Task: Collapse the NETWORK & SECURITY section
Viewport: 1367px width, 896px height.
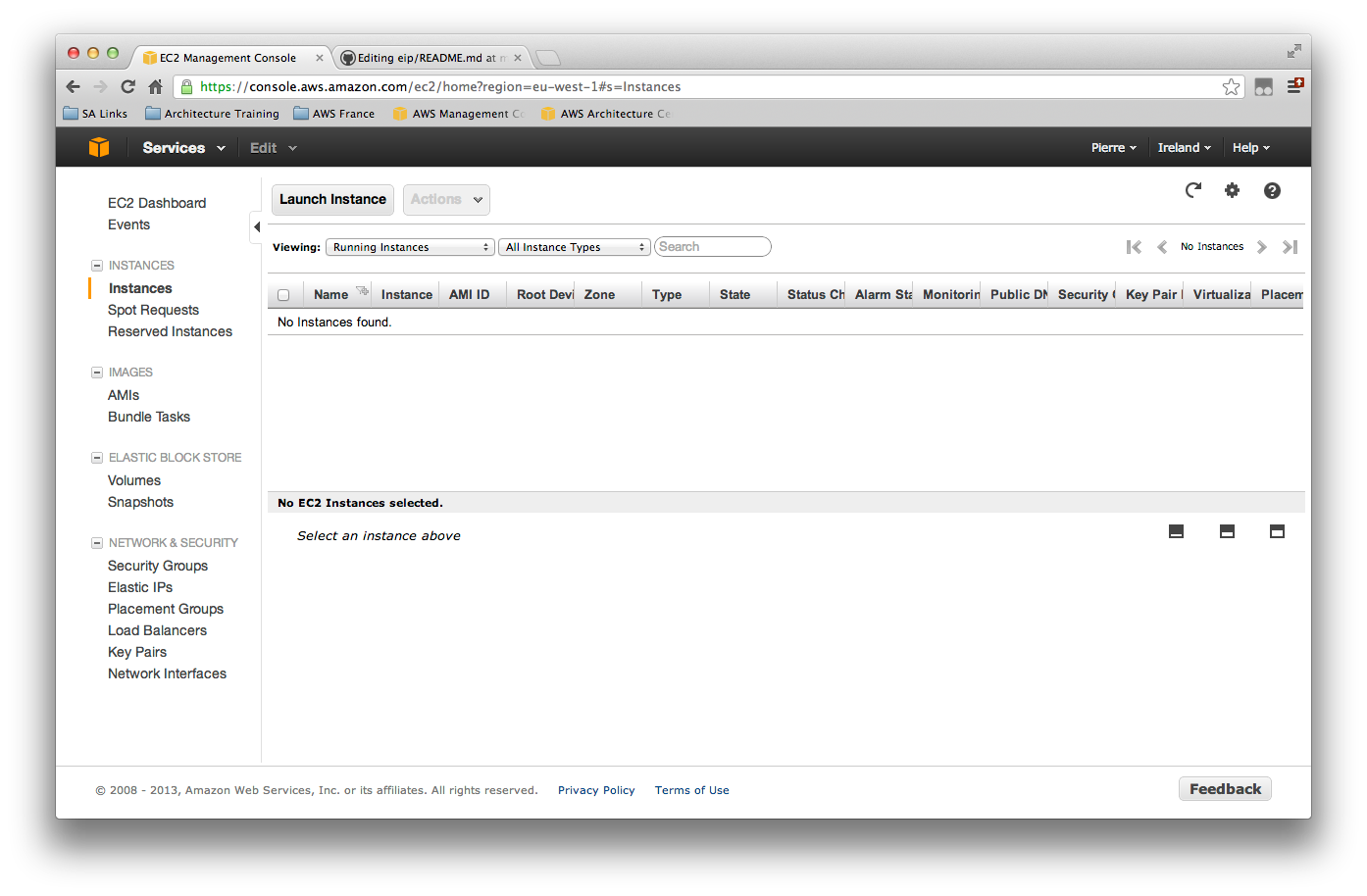Action: pos(97,543)
